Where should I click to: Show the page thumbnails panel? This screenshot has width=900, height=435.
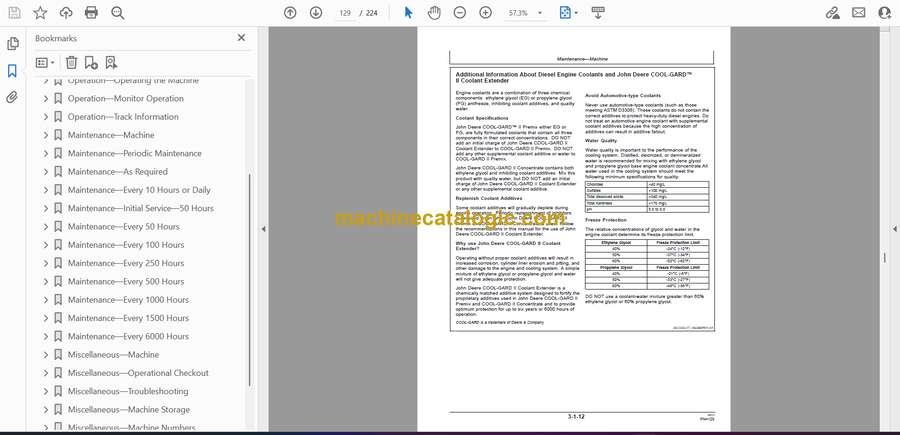(13, 44)
